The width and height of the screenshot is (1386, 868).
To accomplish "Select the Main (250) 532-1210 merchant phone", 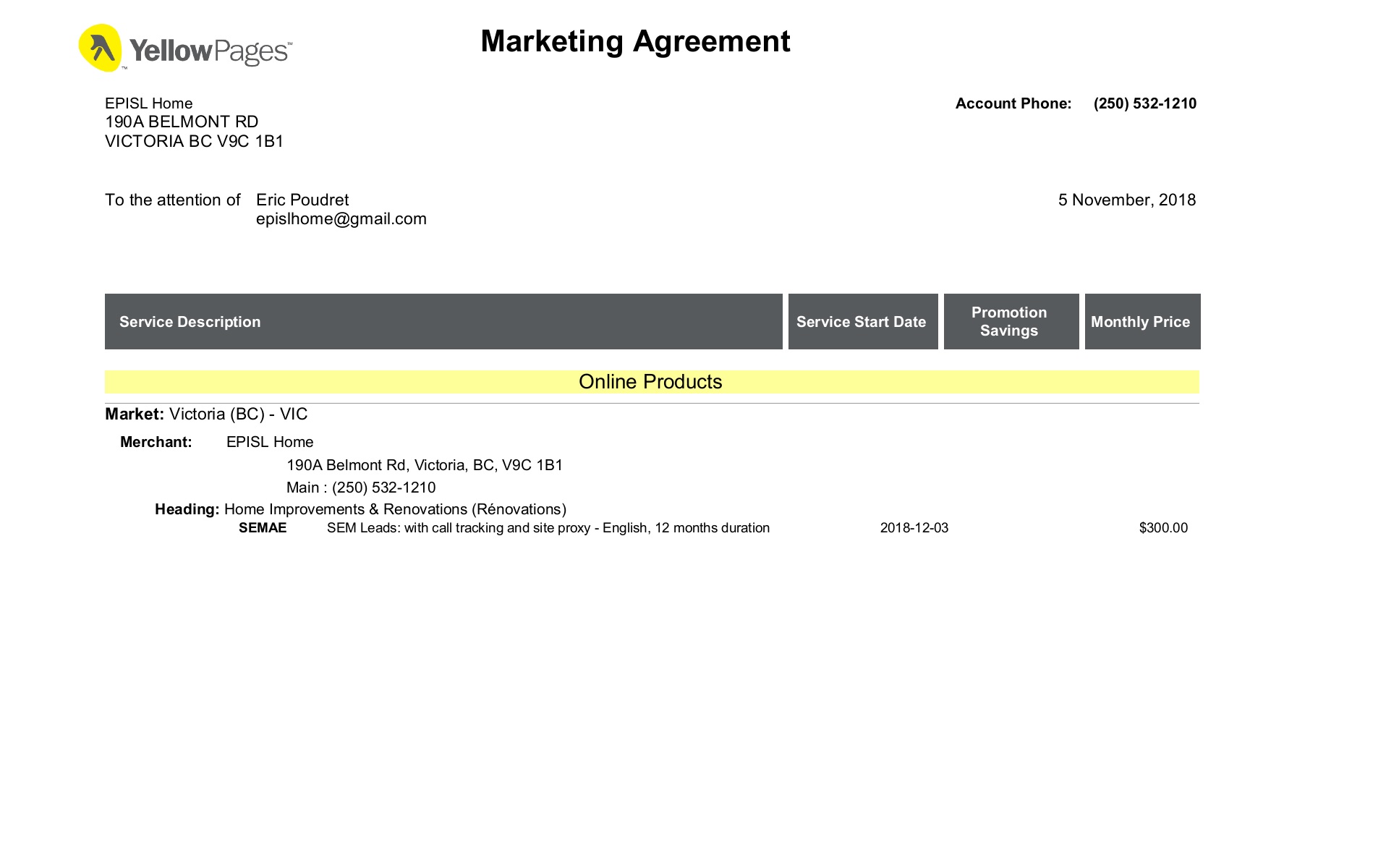I will point(361,488).
